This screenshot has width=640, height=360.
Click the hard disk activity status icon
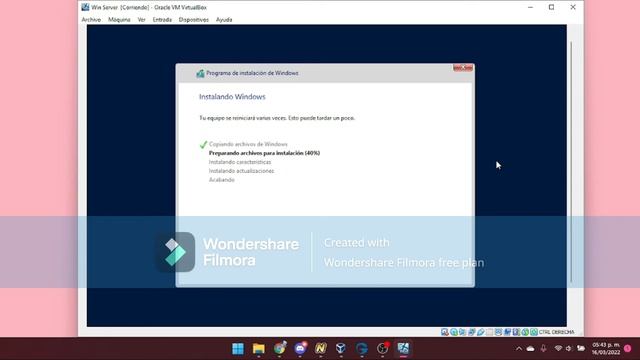445,332
